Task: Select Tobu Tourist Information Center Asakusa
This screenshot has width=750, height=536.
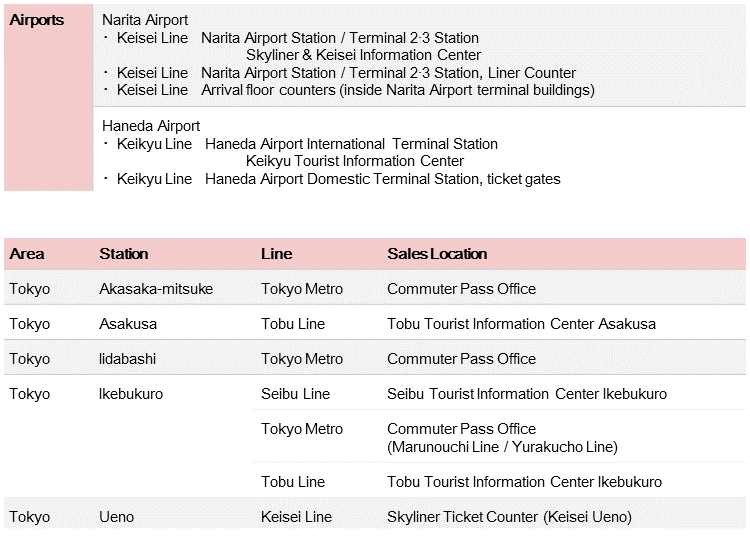Action: [x=521, y=324]
